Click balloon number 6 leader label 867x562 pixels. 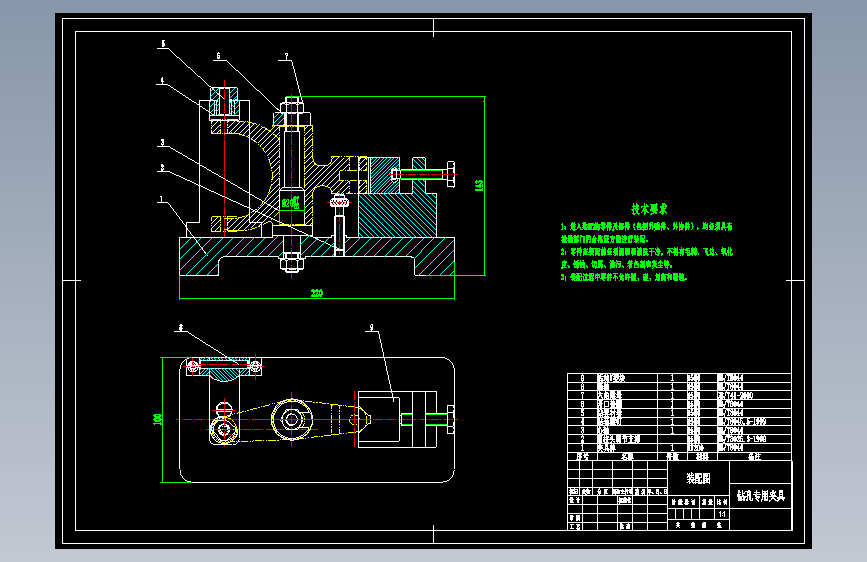(x=218, y=55)
